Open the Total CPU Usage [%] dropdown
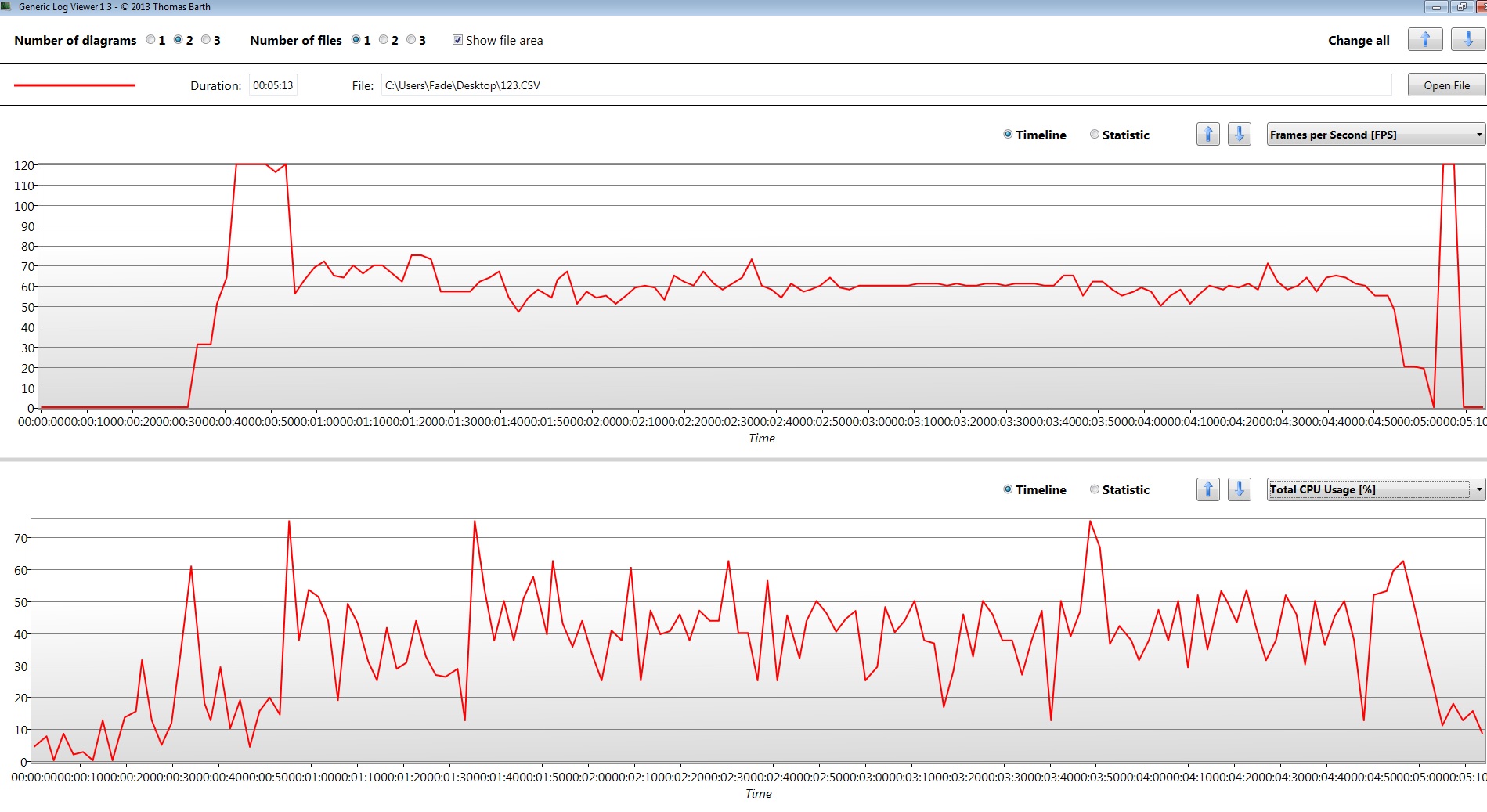 pos(1376,489)
